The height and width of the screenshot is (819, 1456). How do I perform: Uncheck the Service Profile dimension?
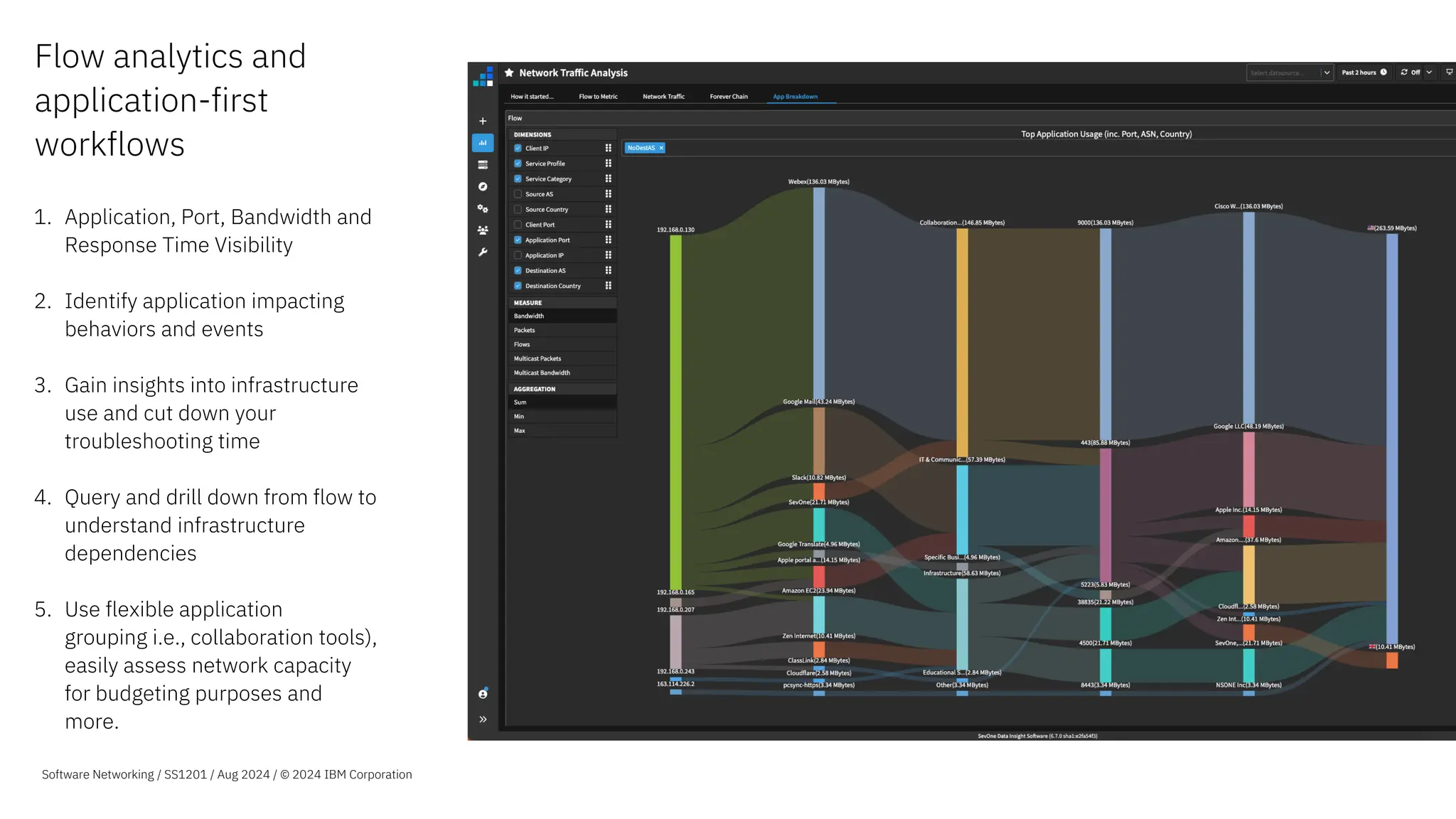click(518, 164)
